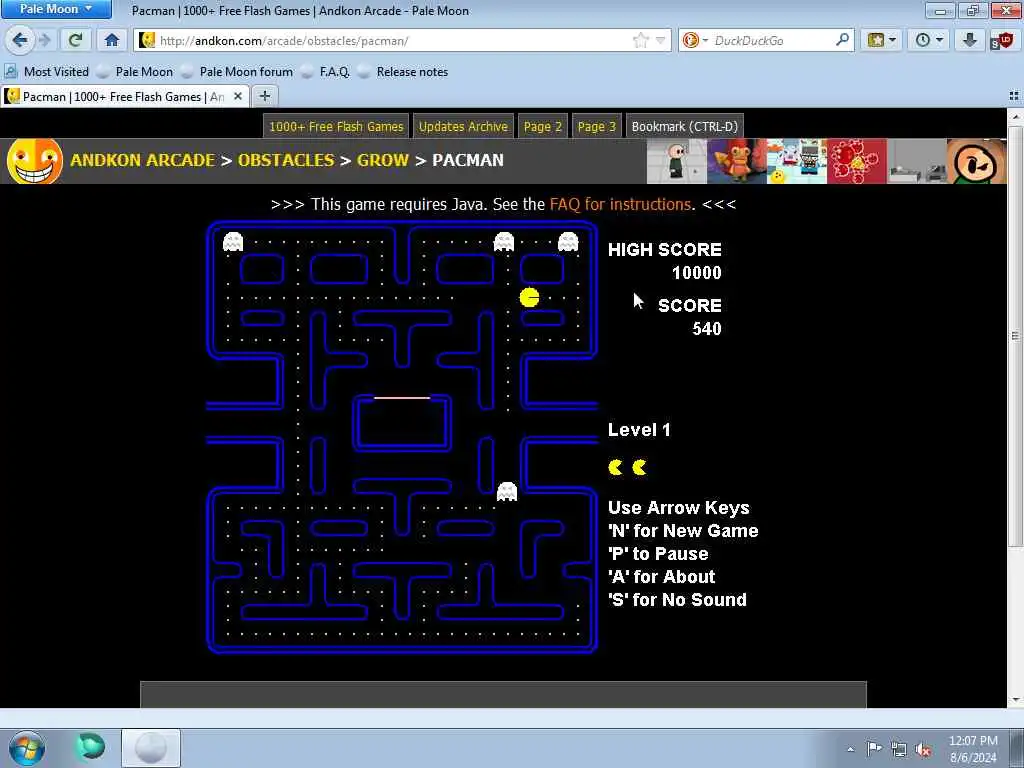The image size is (1024, 768).
Task: Open the orange monster game thumbnail
Action: (x=737, y=161)
